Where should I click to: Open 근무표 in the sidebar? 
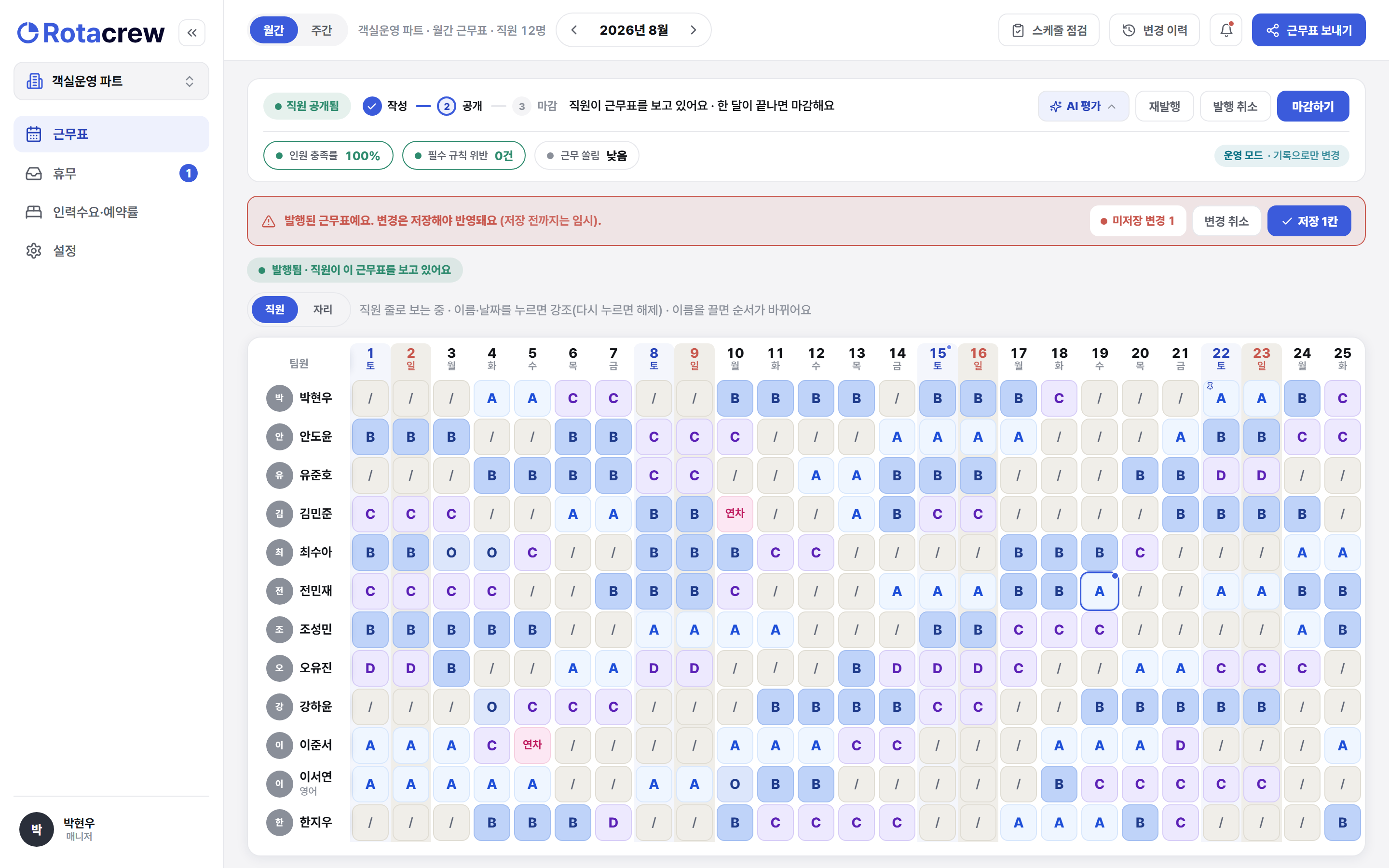tap(111, 135)
